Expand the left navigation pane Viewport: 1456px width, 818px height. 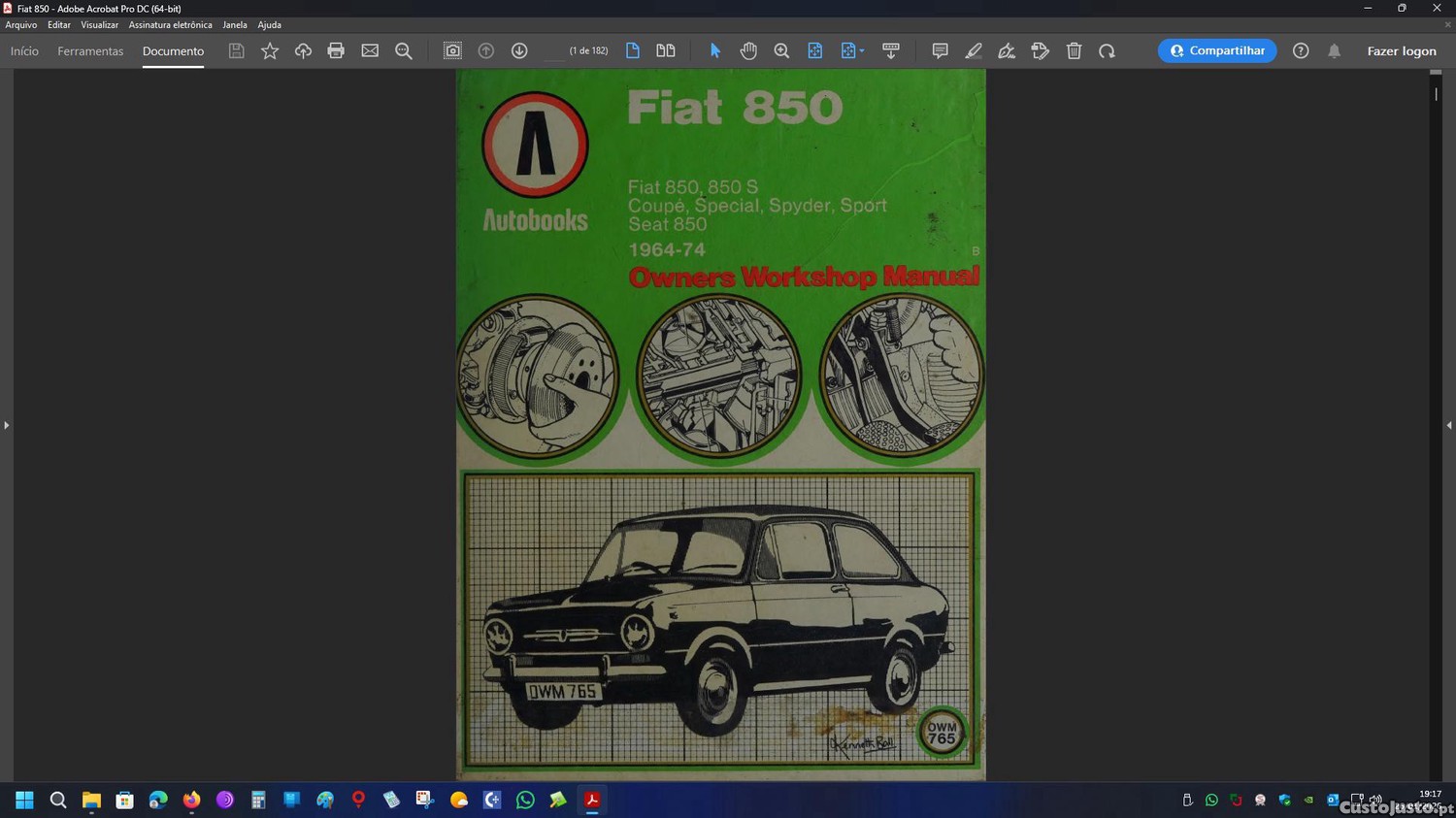click(6, 425)
